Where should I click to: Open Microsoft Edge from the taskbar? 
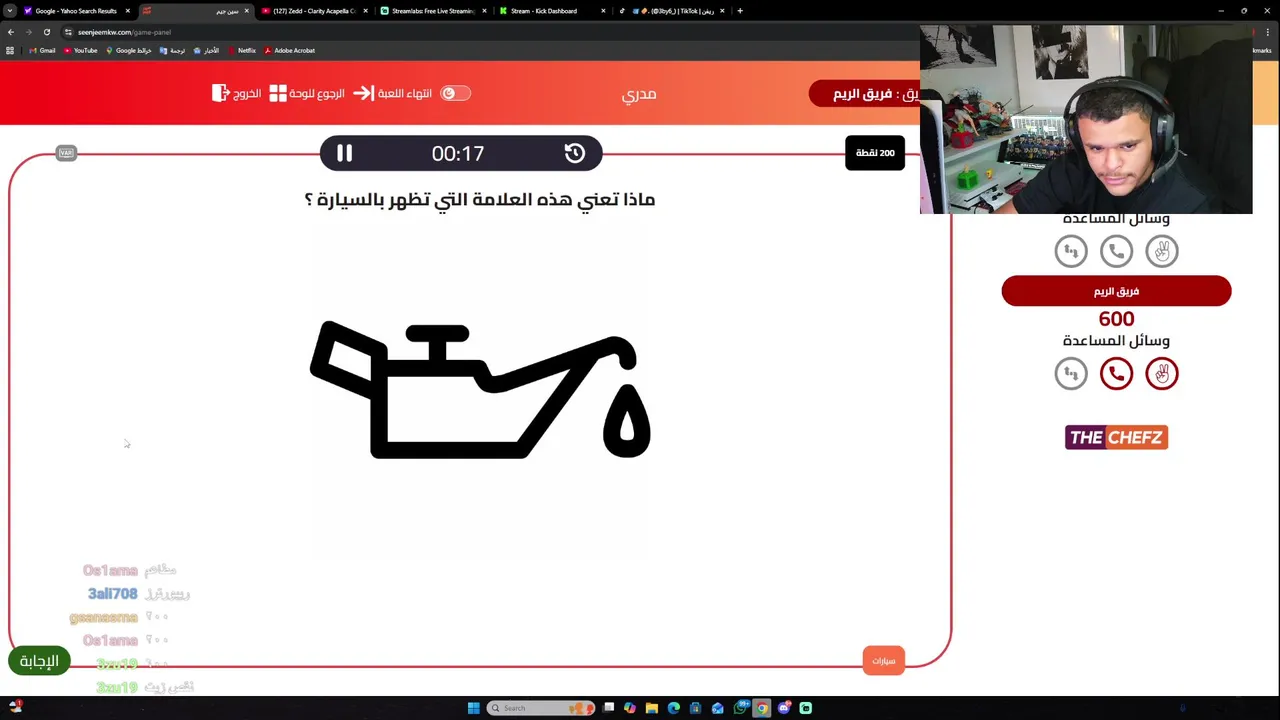pos(673,708)
